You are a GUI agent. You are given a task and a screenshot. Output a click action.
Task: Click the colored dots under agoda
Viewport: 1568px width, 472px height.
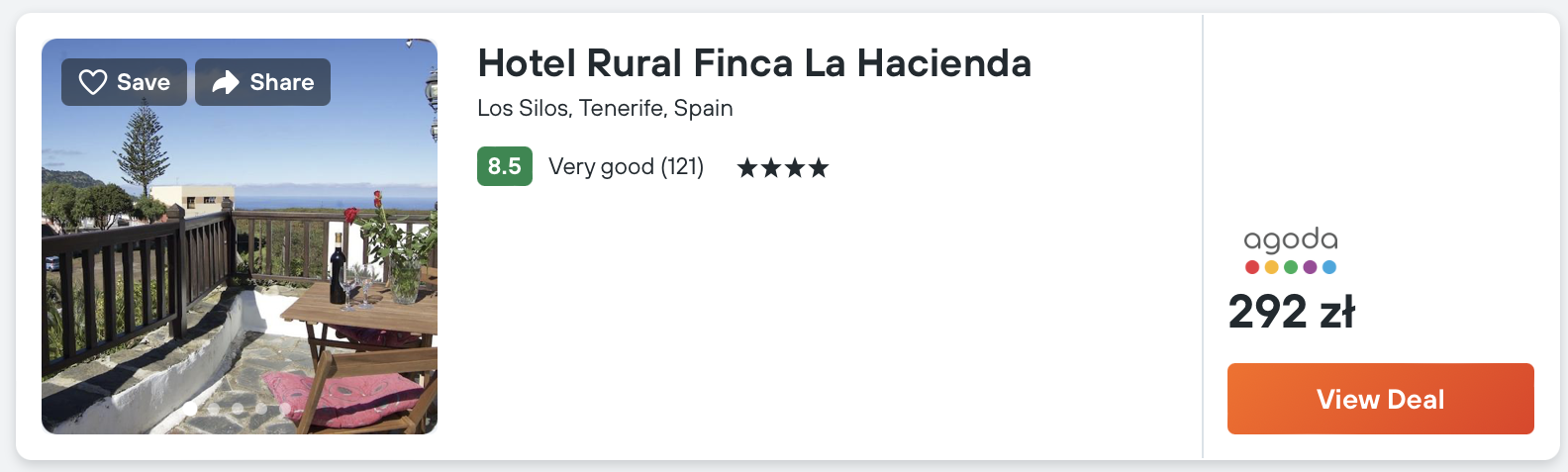tap(1291, 267)
